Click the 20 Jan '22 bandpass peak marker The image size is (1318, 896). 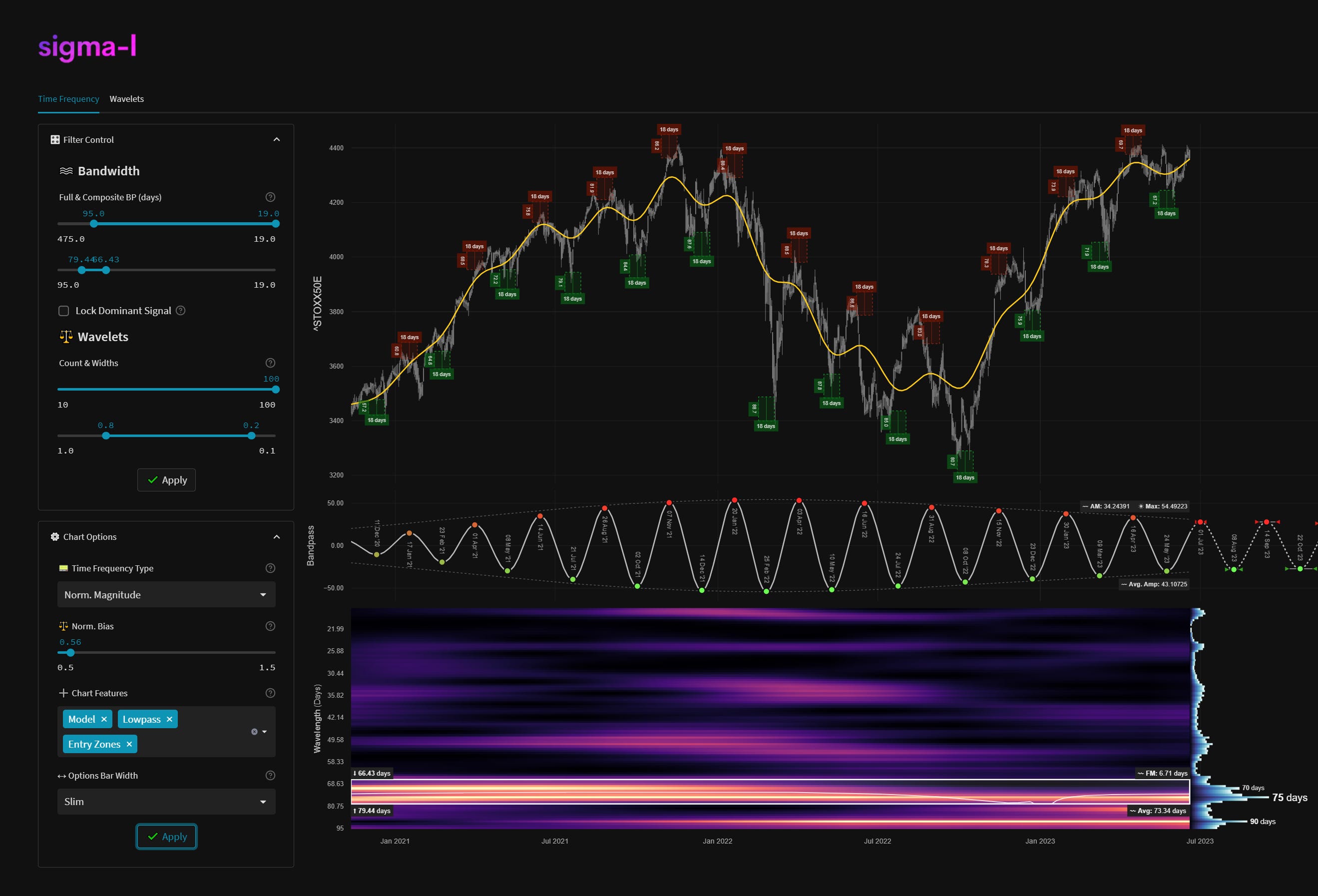coord(735,500)
